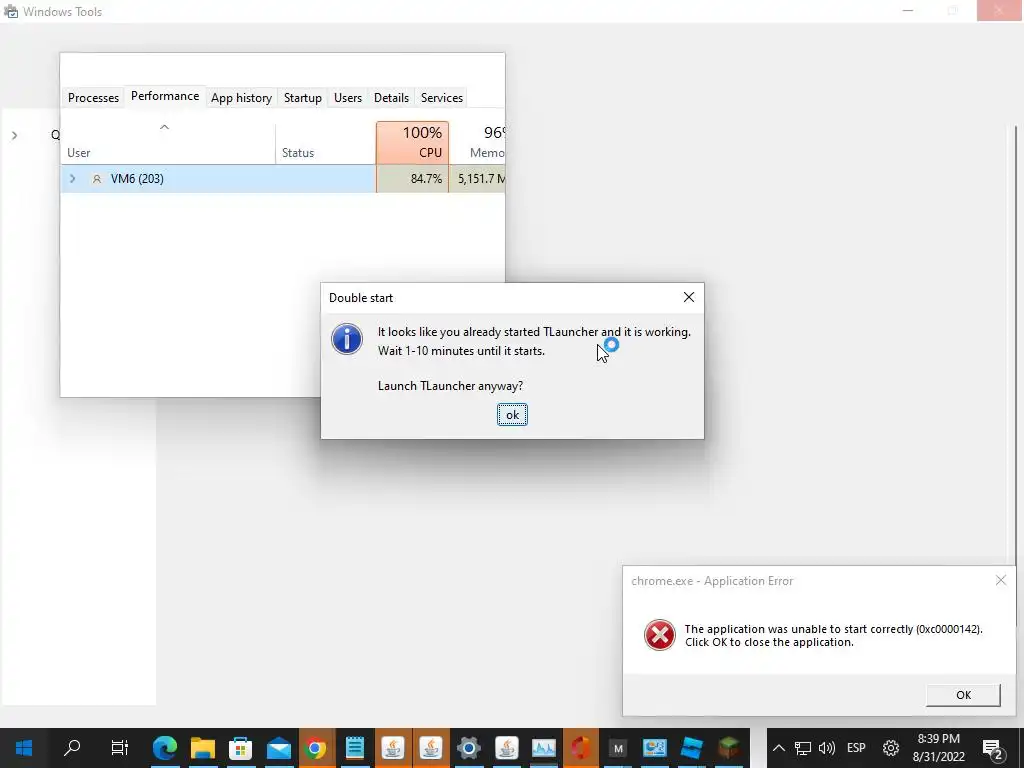Expand the VM6 (203) user row
Screen dimensions: 1024x768
click(x=72, y=178)
